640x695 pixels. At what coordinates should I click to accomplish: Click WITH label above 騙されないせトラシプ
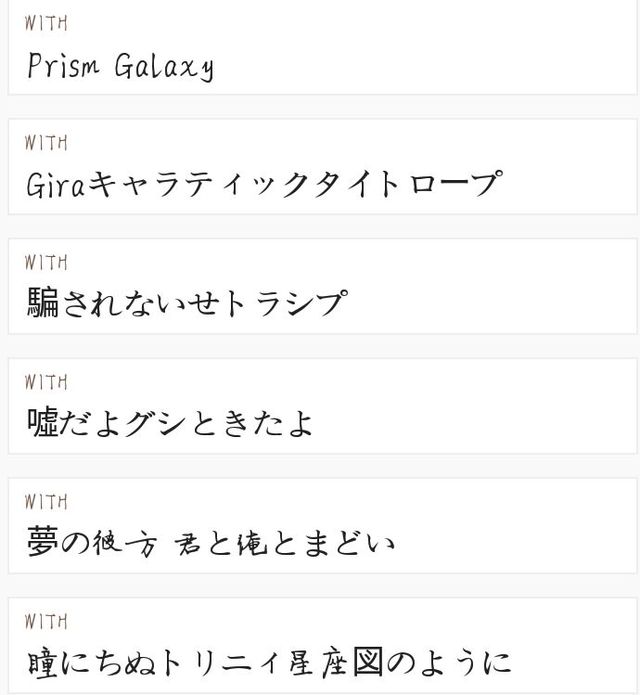click(46, 263)
